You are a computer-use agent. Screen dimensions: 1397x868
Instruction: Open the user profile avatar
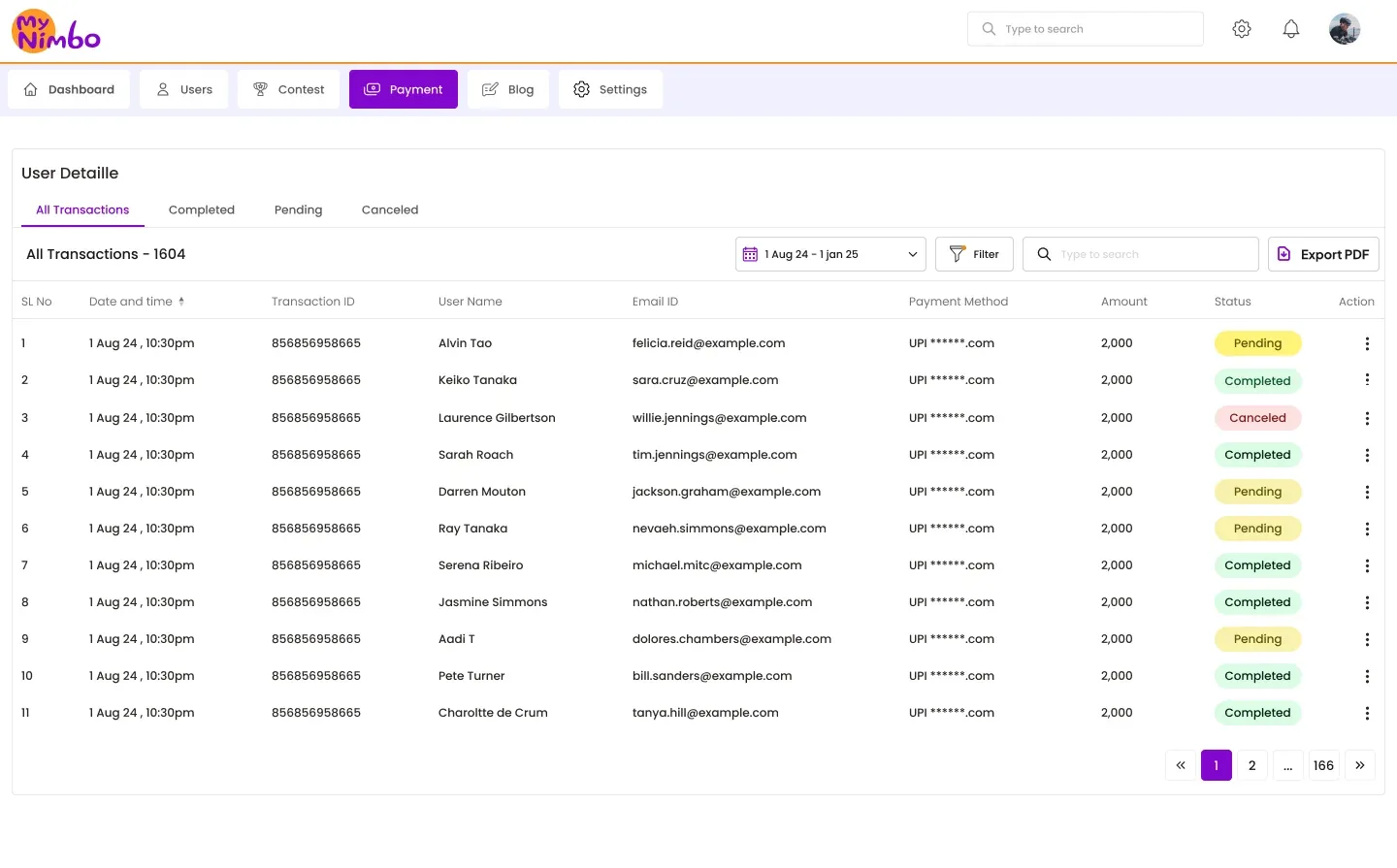[x=1345, y=29]
